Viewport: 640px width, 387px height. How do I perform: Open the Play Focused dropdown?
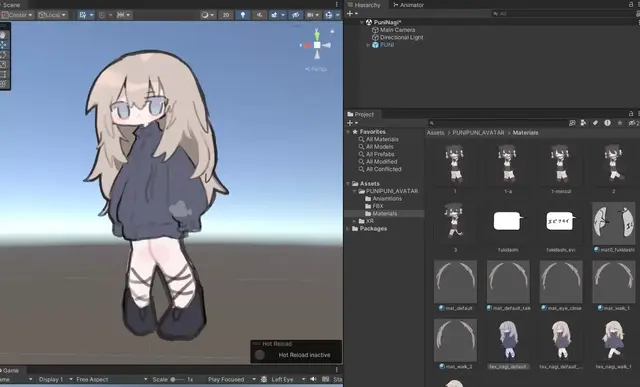[231, 379]
